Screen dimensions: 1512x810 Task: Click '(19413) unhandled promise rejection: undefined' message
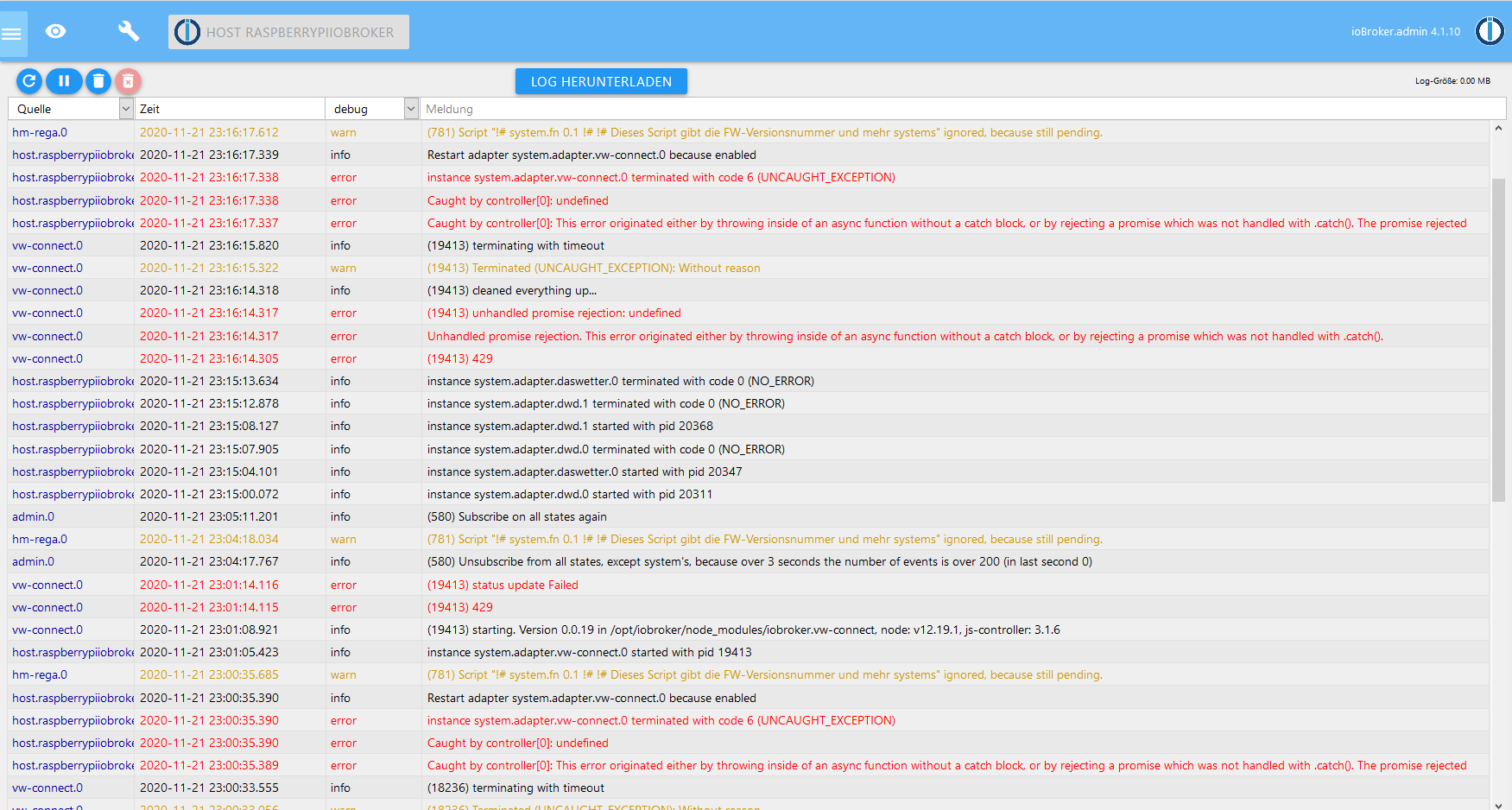[554, 313]
